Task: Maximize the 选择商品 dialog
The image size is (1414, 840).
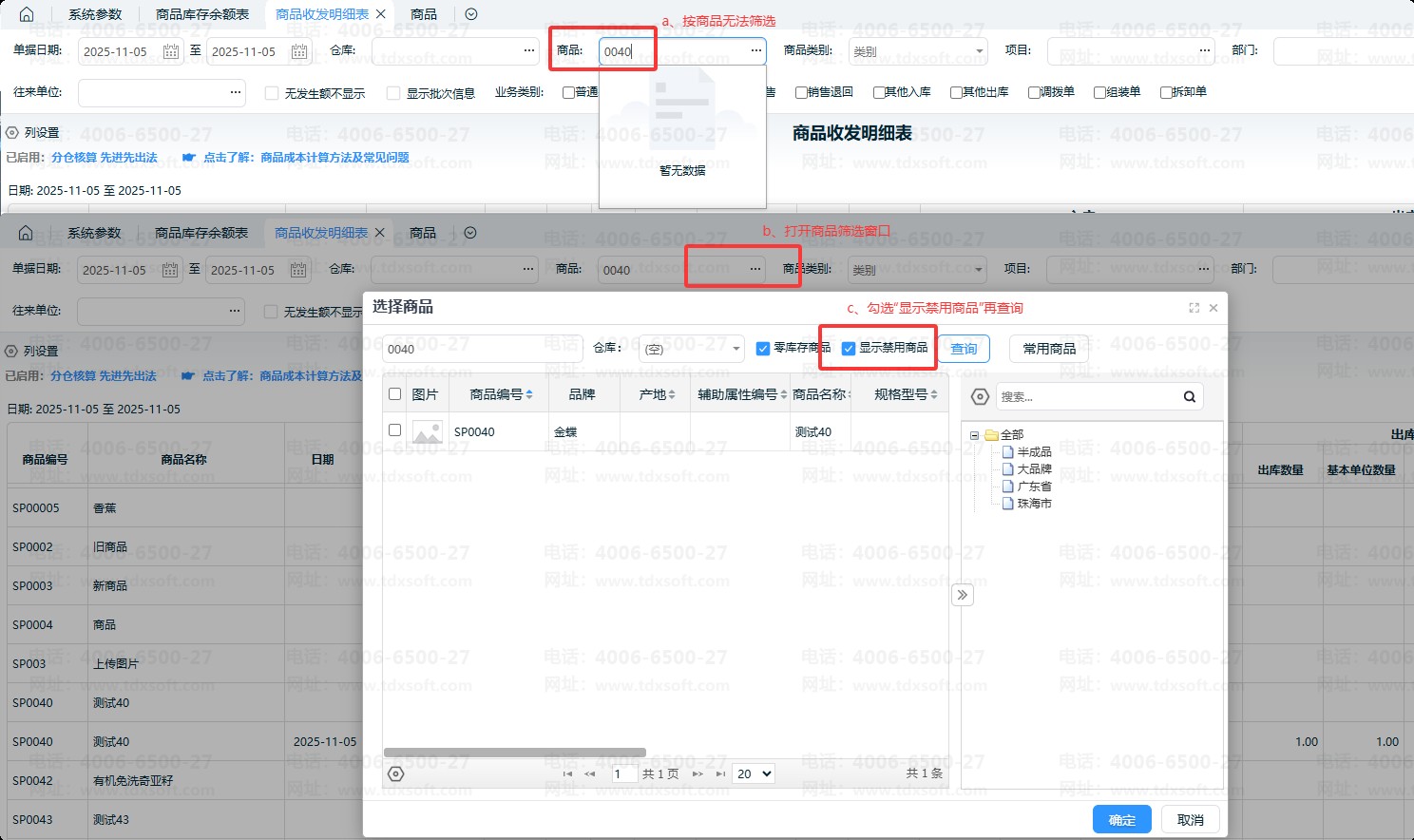Action: [x=1194, y=308]
